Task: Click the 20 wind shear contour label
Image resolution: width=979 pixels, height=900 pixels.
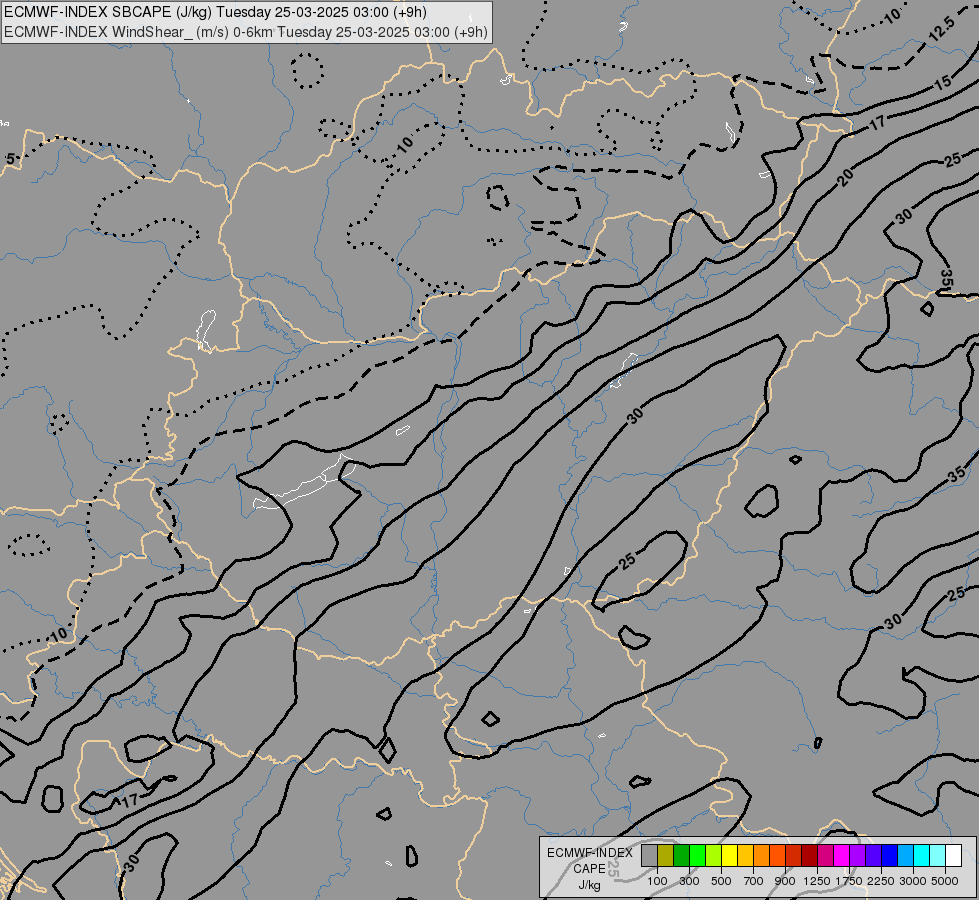Action: click(x=846, y=178)
